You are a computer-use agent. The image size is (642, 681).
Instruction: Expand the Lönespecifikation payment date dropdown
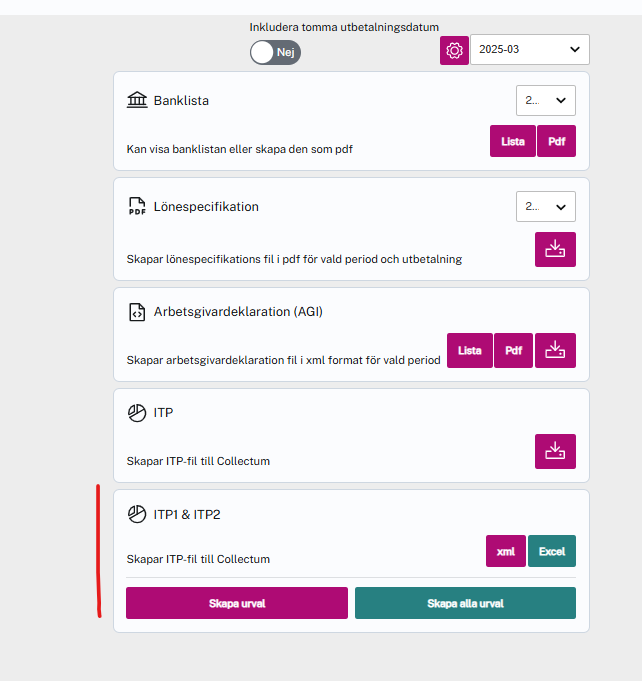545,207
